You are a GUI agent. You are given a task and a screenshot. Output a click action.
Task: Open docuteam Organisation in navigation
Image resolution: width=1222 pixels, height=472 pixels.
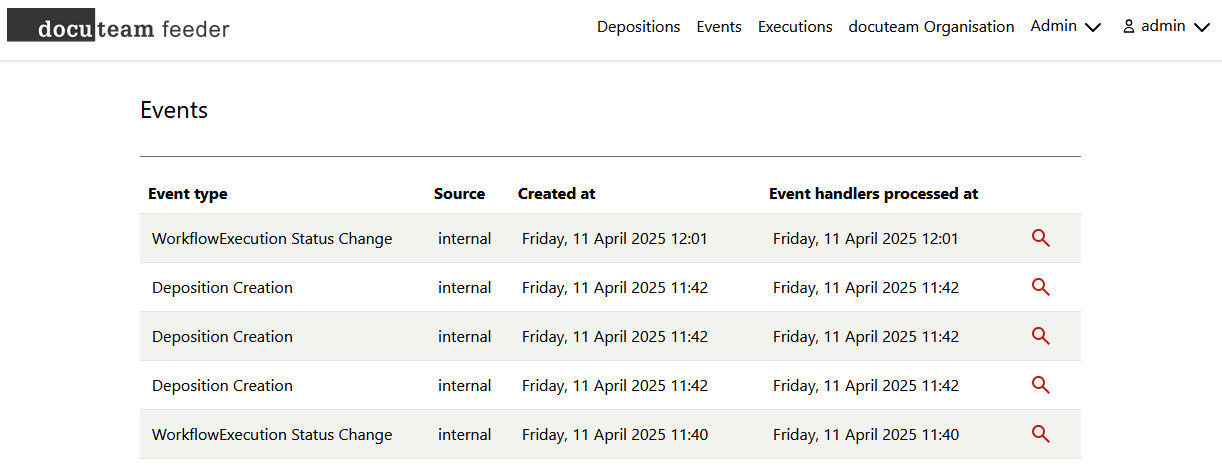click(x=931, y=27)
